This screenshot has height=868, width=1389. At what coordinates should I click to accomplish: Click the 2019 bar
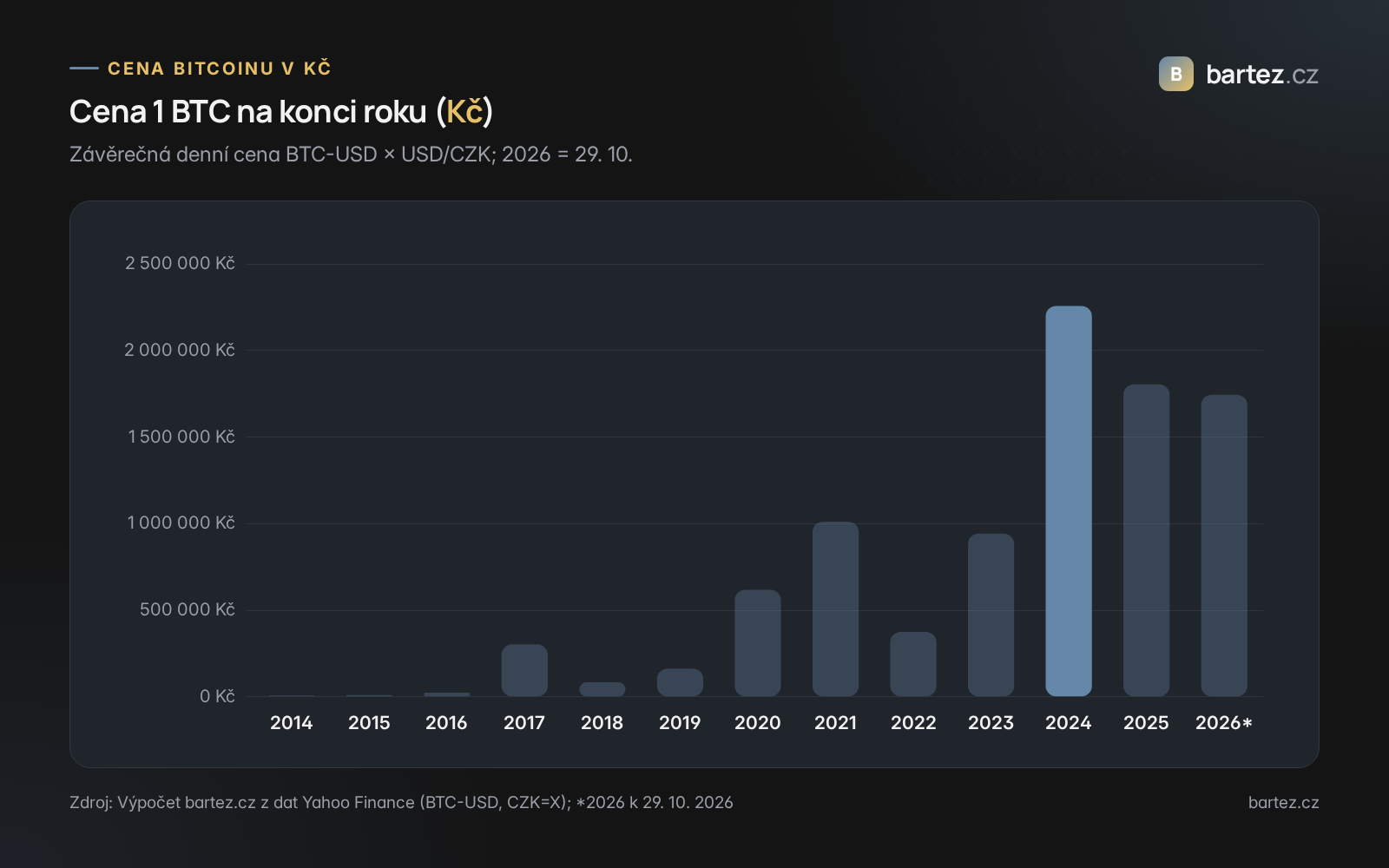pyautogui.click(x=680, y=682)
